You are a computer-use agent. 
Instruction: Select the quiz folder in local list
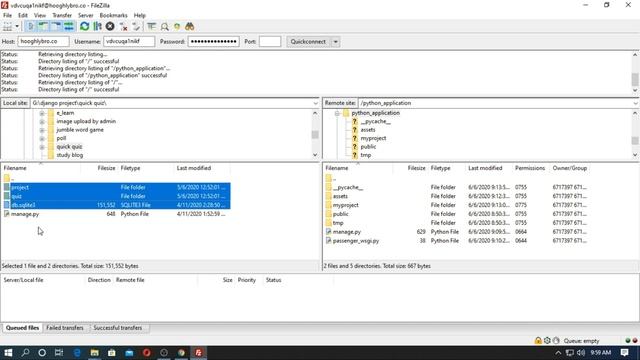coord(116,196)
